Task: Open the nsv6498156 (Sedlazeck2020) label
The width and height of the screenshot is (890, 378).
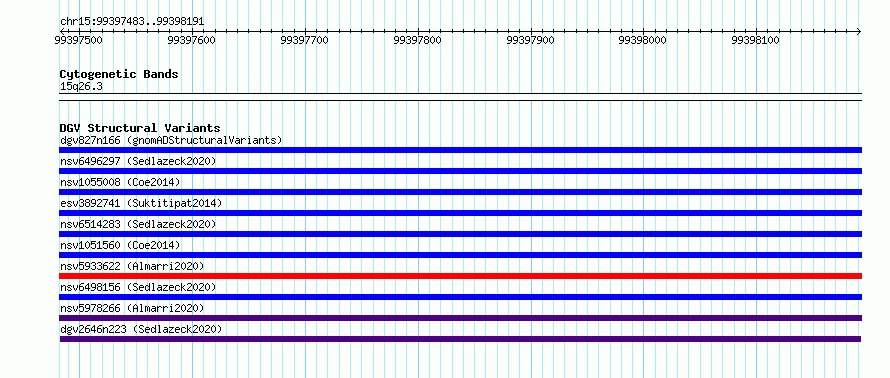Action: pos(138,287)
